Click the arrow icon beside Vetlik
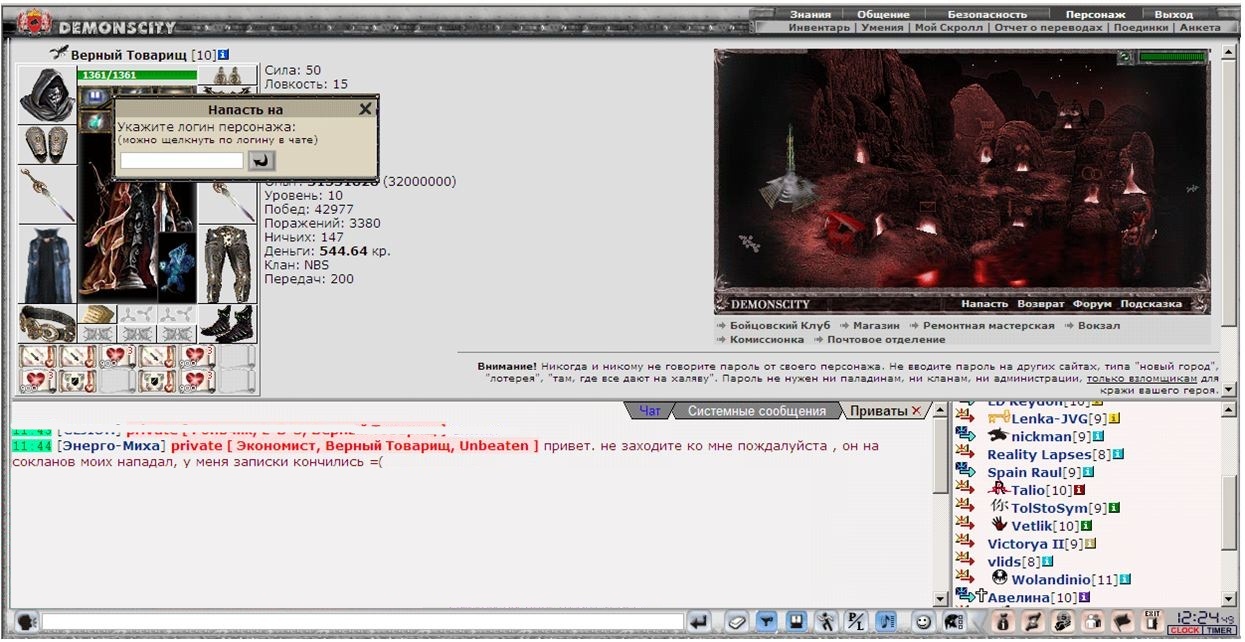 click(966, 525)
